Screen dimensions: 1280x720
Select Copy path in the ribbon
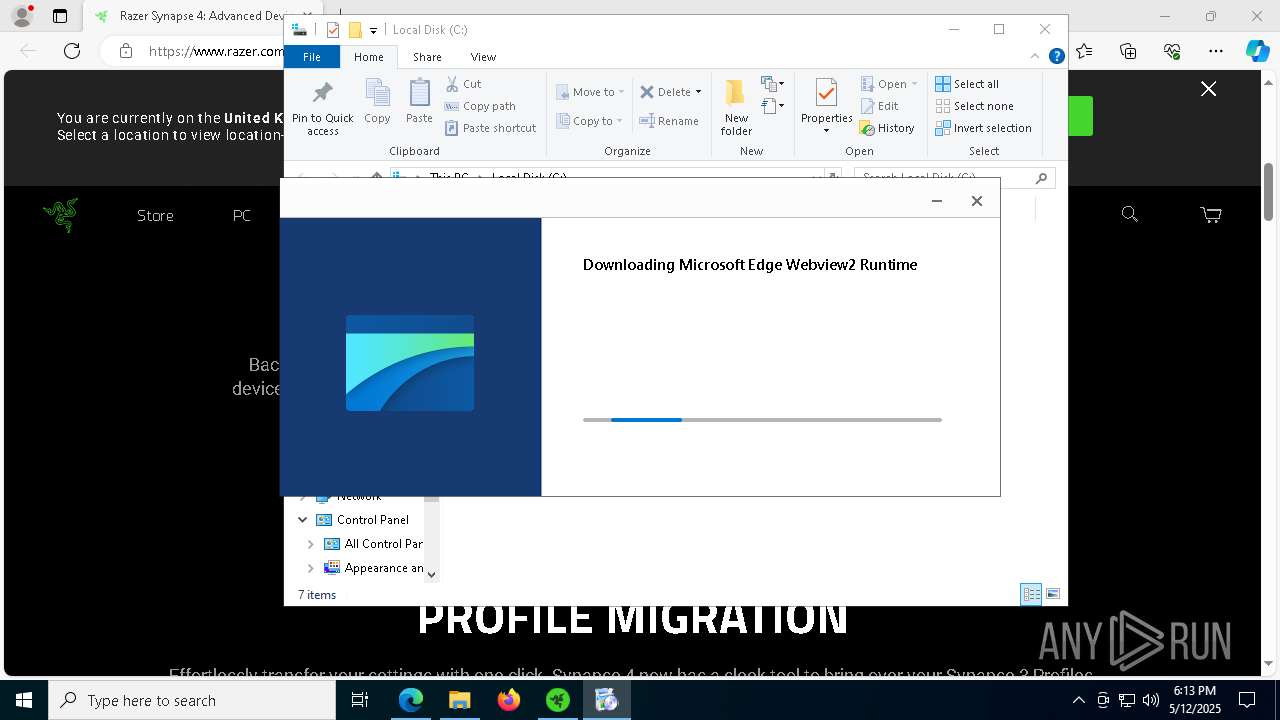[x=480, y=106]
